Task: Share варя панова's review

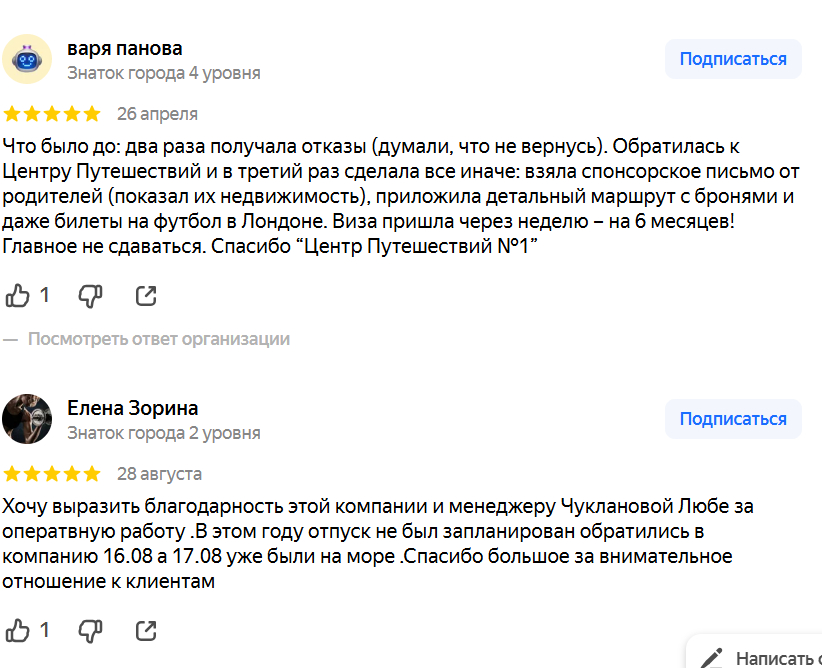Action: pyautogui.click(x=146, y=296)
